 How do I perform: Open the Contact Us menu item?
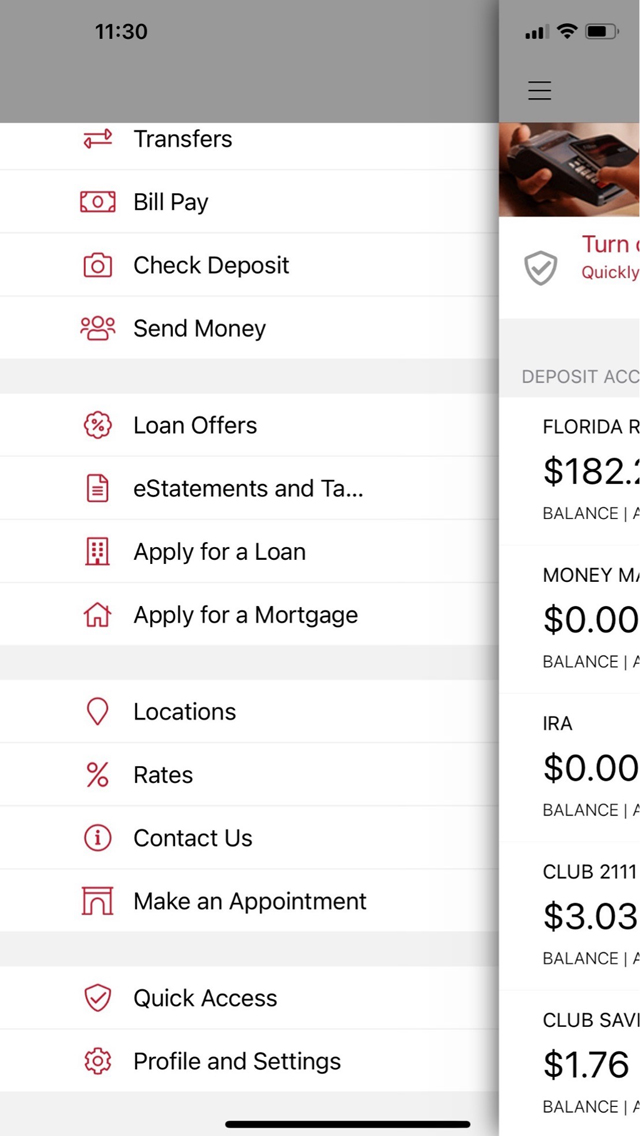(x=249, y=838)
